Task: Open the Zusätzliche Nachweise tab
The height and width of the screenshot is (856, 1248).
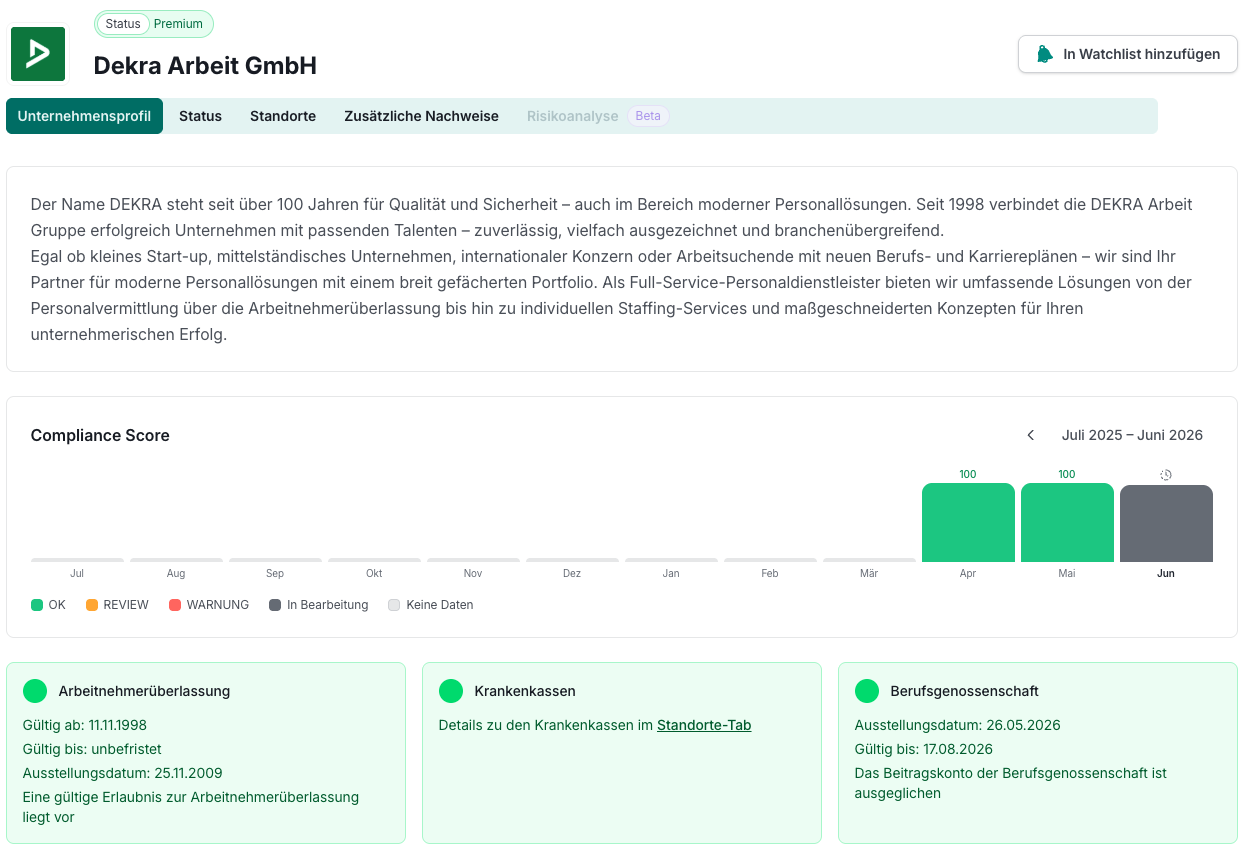Action: [x=421, y=116]
